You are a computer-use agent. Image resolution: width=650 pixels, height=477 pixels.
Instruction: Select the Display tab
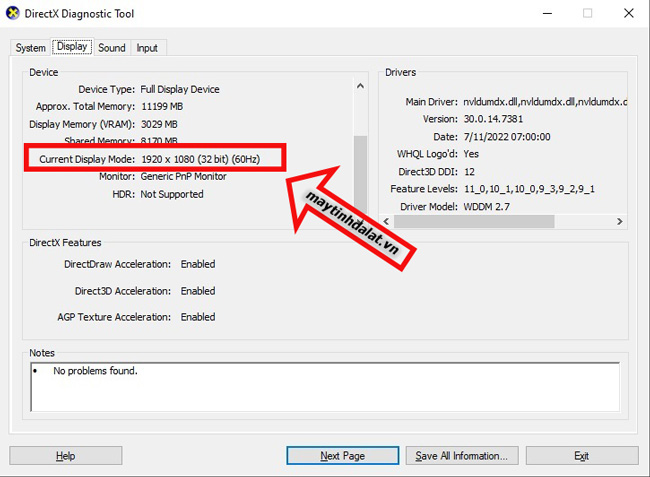71,47
